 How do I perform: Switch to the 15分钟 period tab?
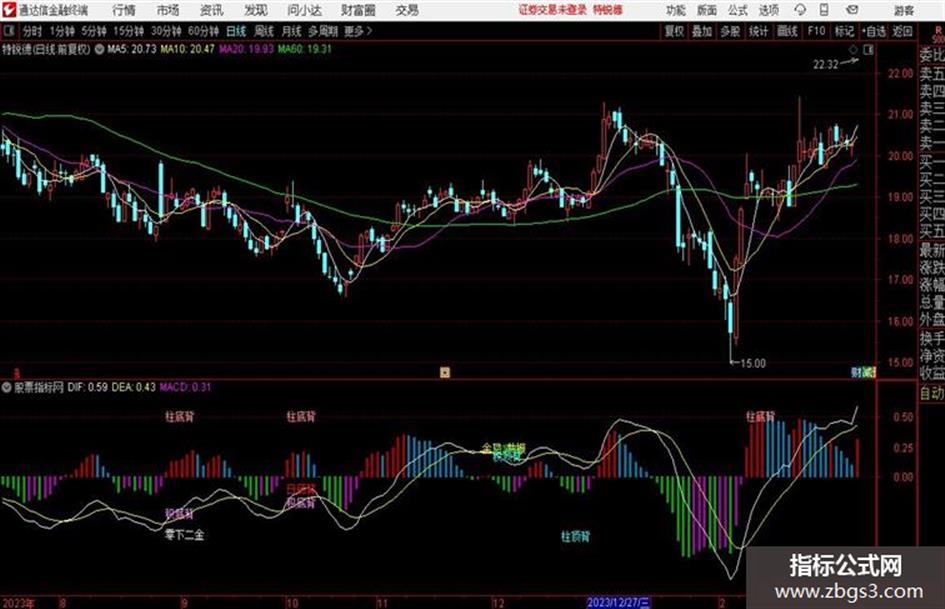tap(129, 31)
